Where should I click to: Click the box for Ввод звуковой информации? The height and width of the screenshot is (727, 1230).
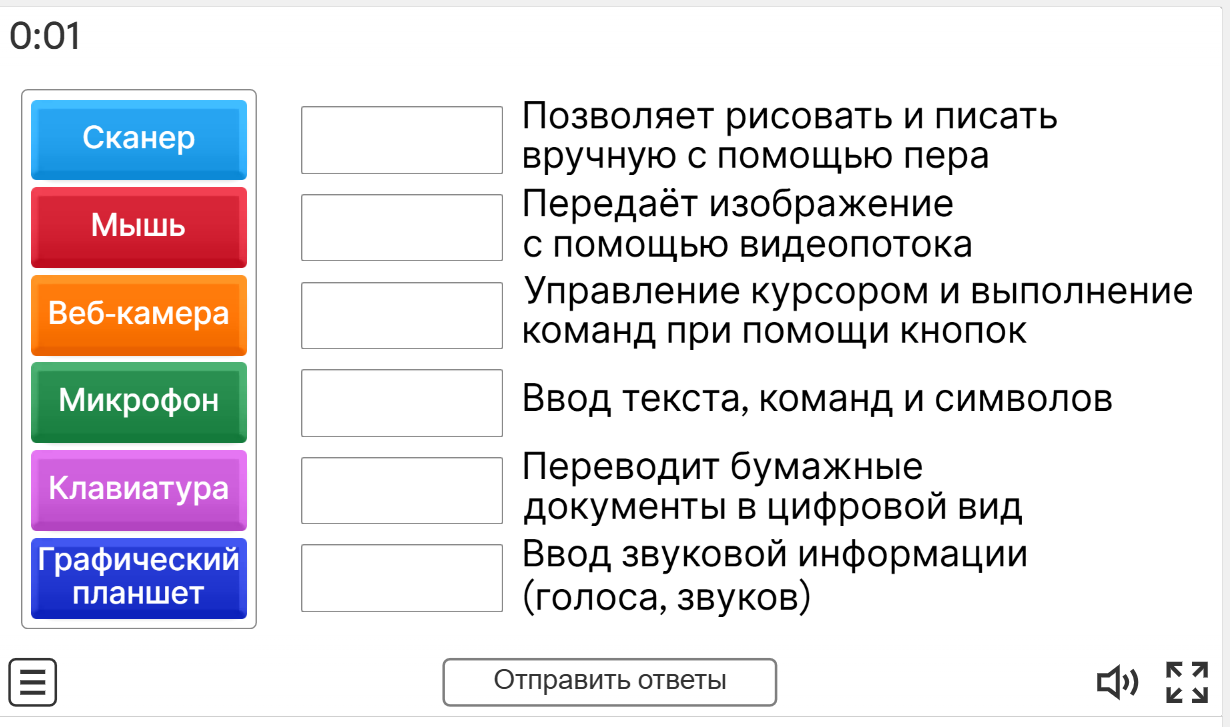point(402,578)
